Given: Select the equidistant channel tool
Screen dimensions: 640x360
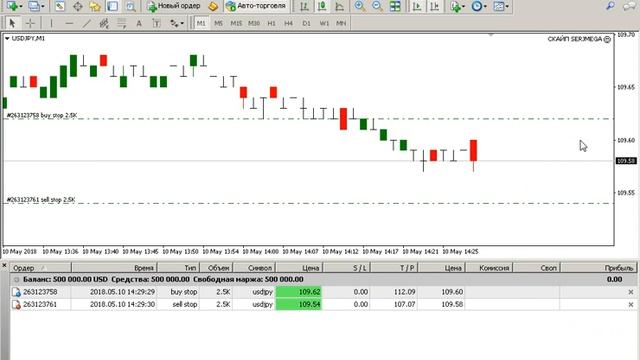Looking at the screenshot, I should click(104, 23).
